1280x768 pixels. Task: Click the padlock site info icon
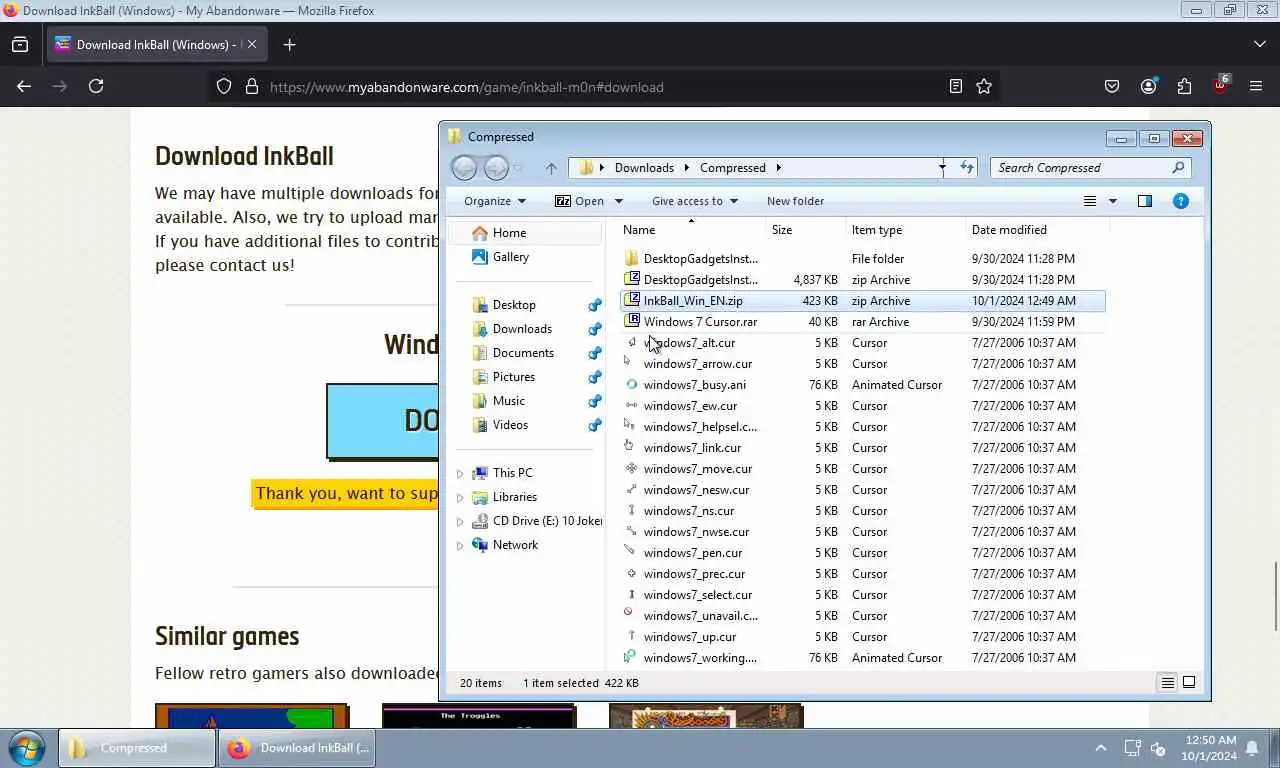[251, 87]
